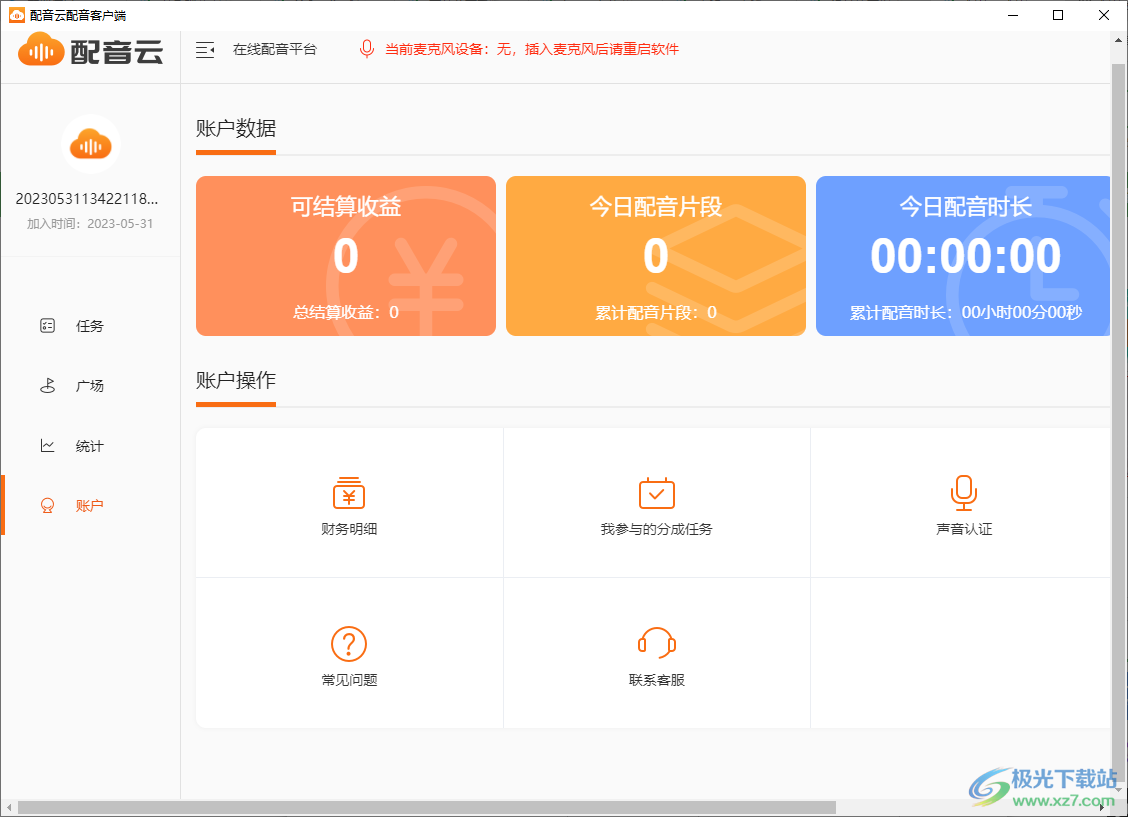
Task: Open 财务明细 via the money icon
Action: [x=348, y=493]
